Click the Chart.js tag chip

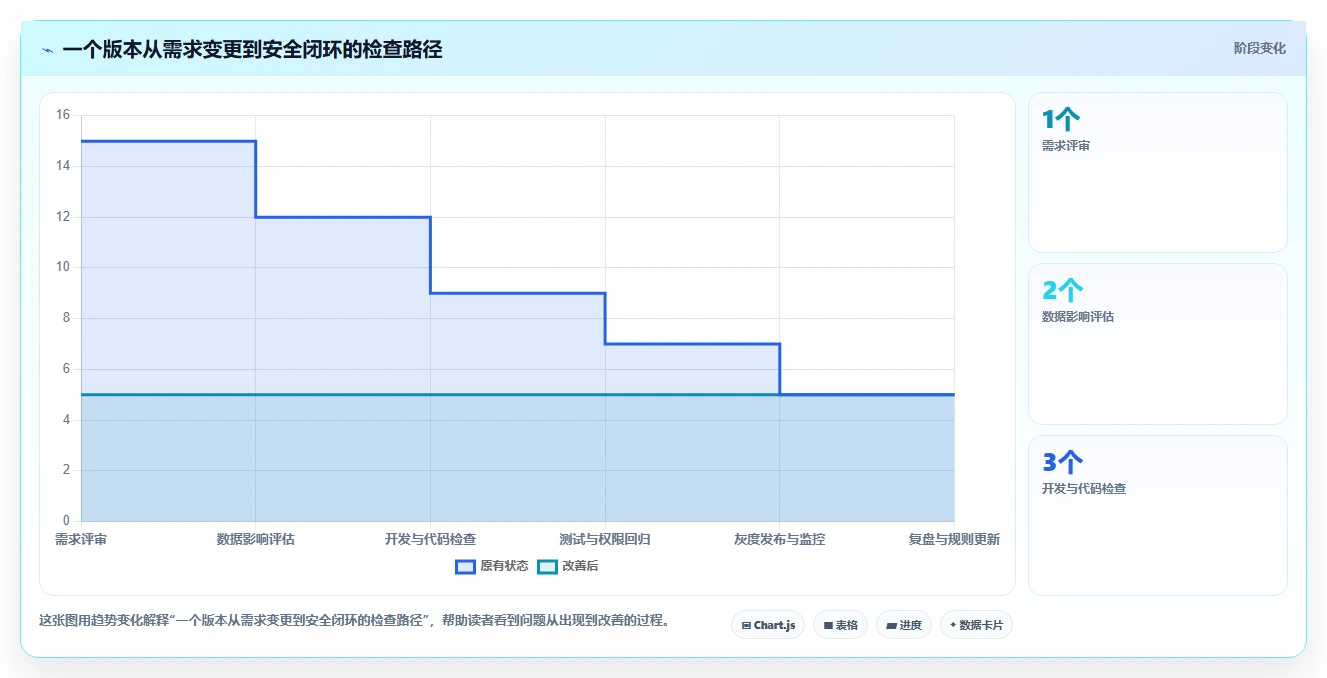768,625
